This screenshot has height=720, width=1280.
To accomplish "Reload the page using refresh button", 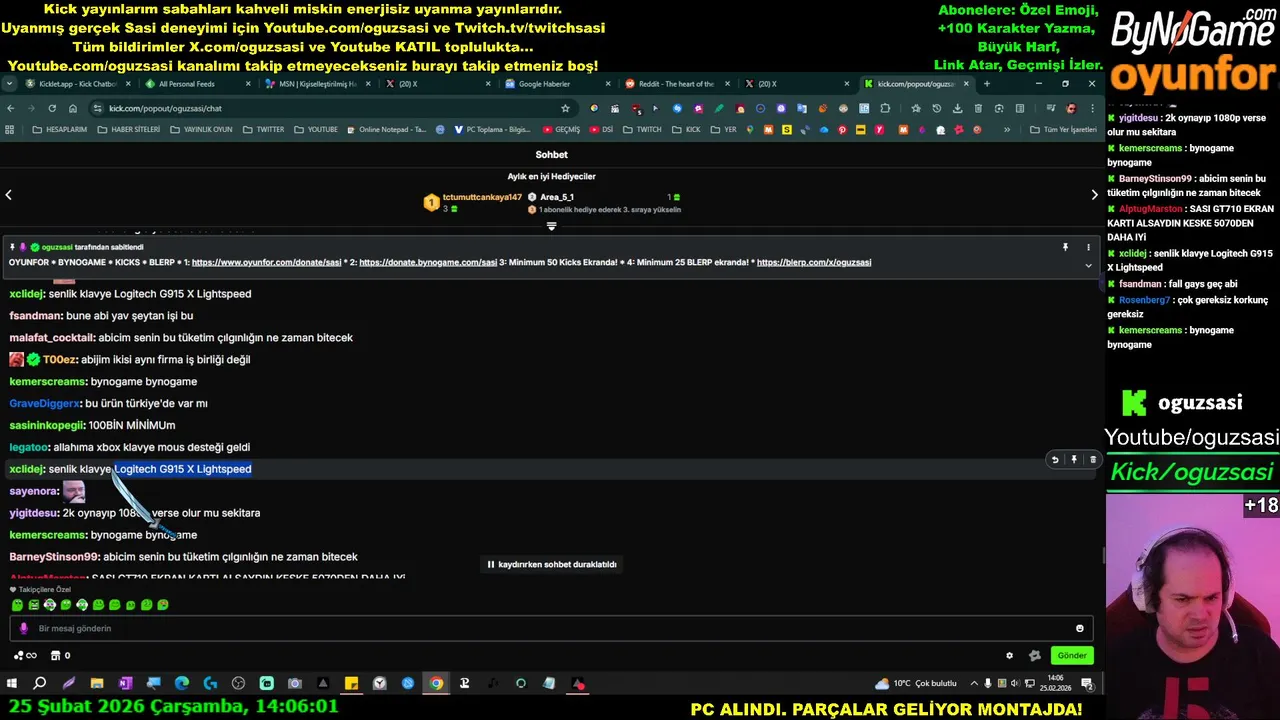I will pyautogui.click(x=52, y=108).
